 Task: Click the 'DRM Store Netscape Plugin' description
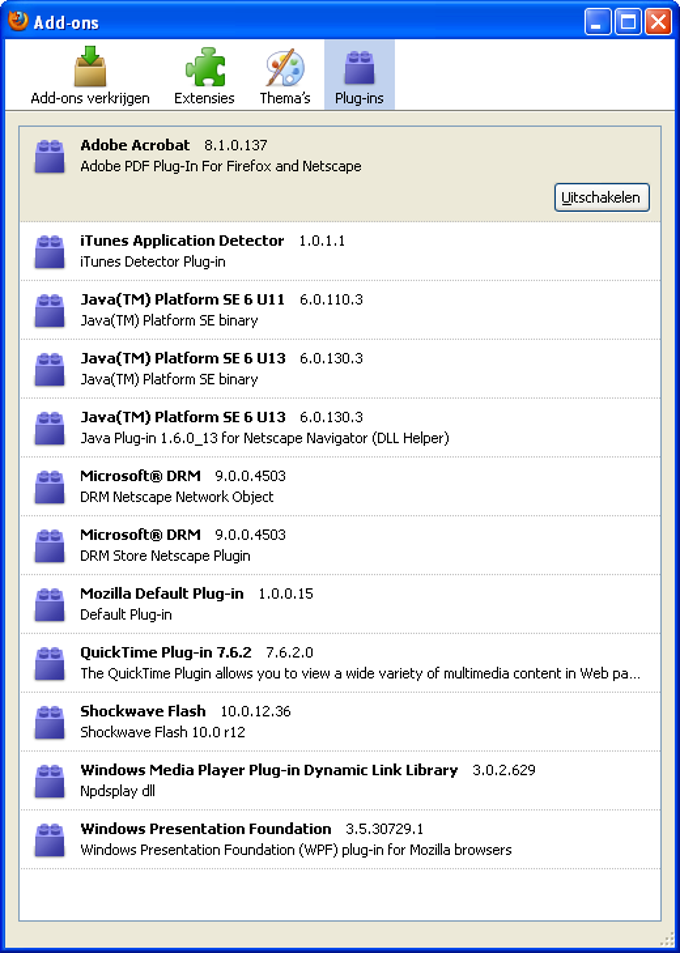(x=165, y=556)
